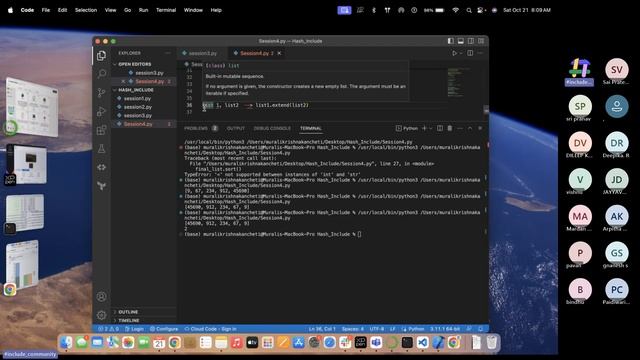Screen dimensions: 640x360
Task: Toggle primary sidebar layout icon
Action: coord(451,41)
